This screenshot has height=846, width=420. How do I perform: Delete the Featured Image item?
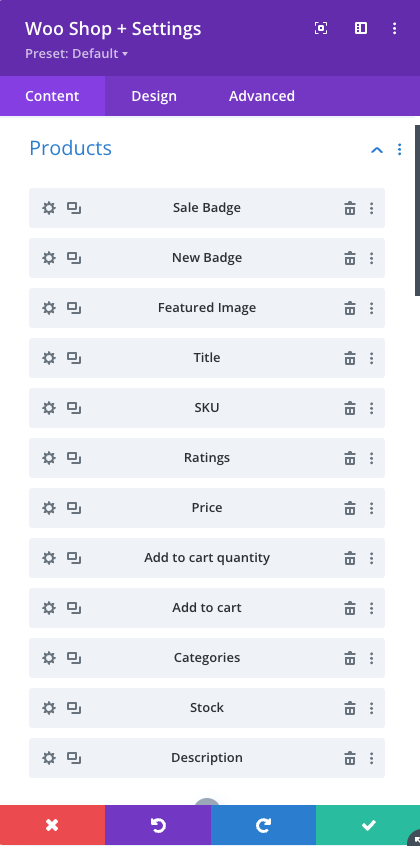tap(350, 308)
